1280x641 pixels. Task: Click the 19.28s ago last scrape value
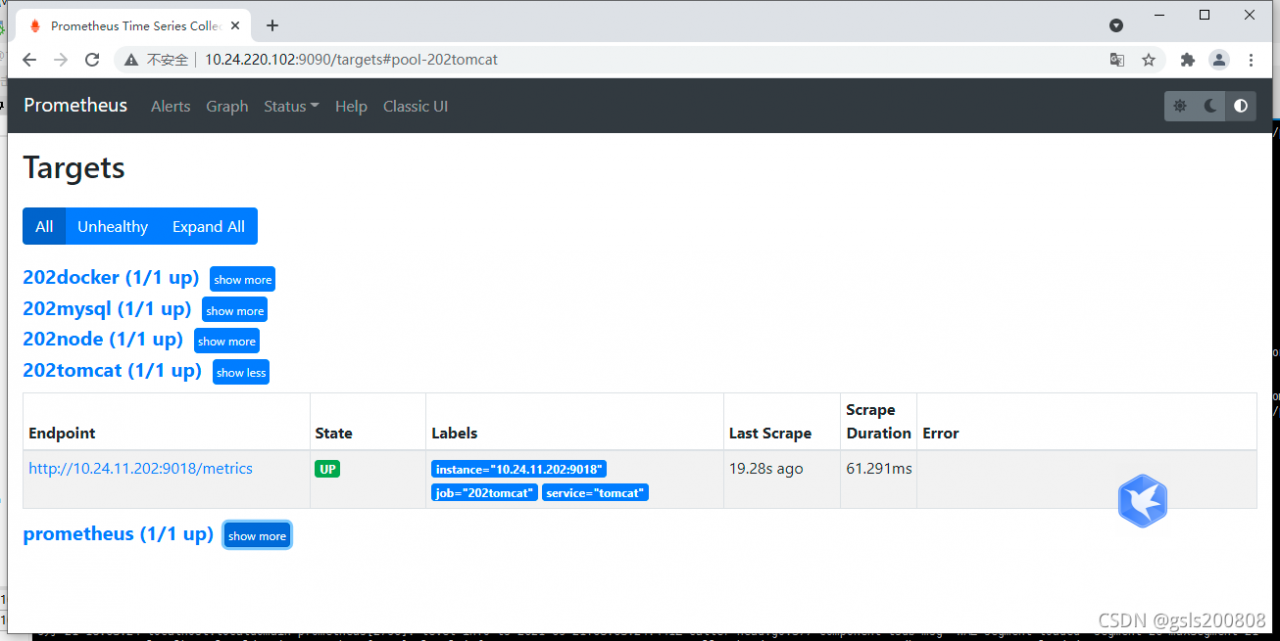(766, 468)
